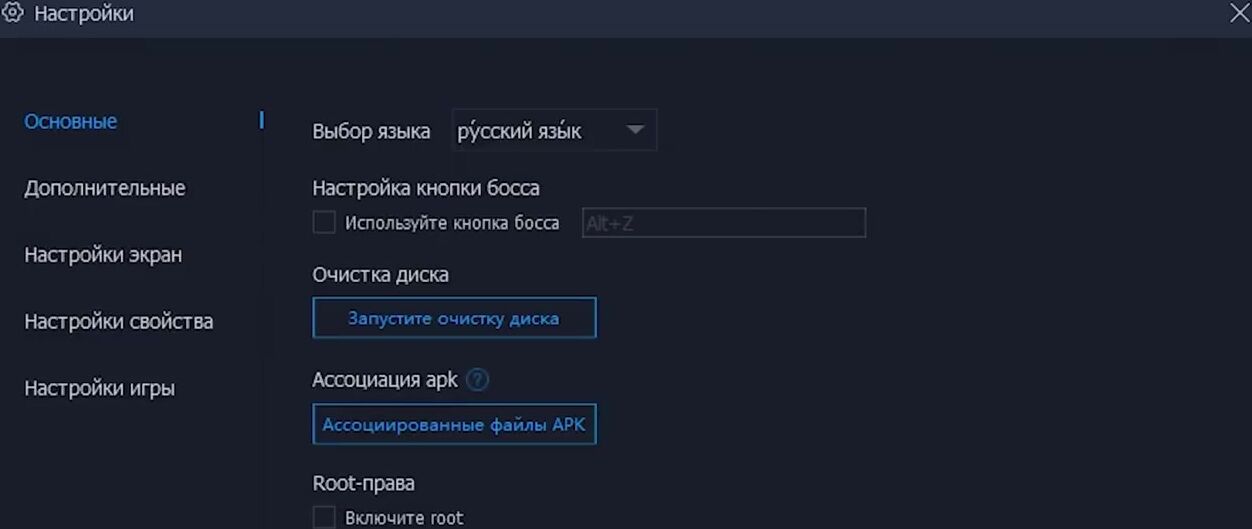Screen dimensions: 1252x529
Task: Click the question mark help icon beside Ассоциация apk
Action: pos(478,380)
